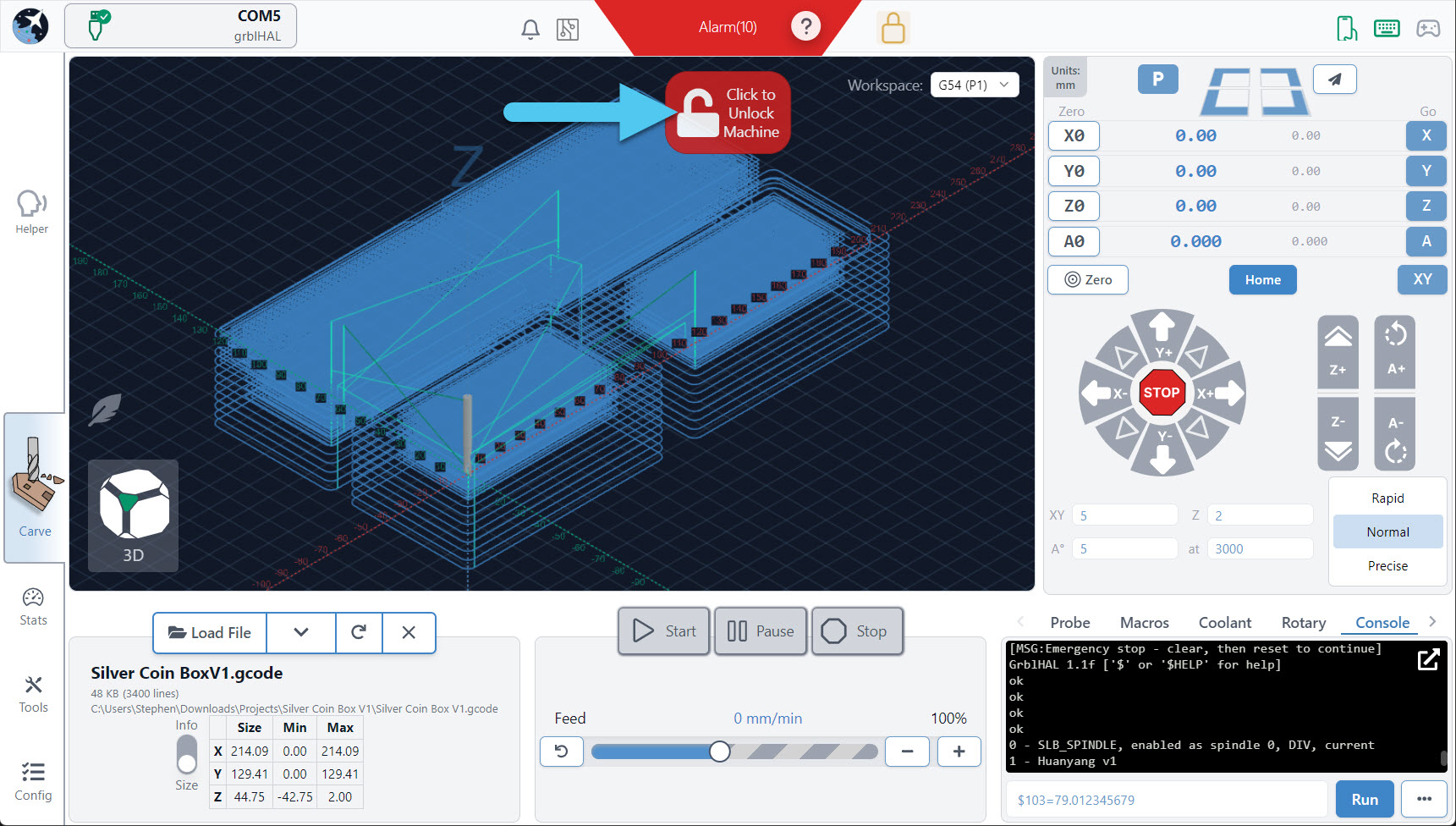Open the console more options ellipsis menu
Image resolution: width=1456 pixels, height=826 pixels.
[x=1424, y=799]
